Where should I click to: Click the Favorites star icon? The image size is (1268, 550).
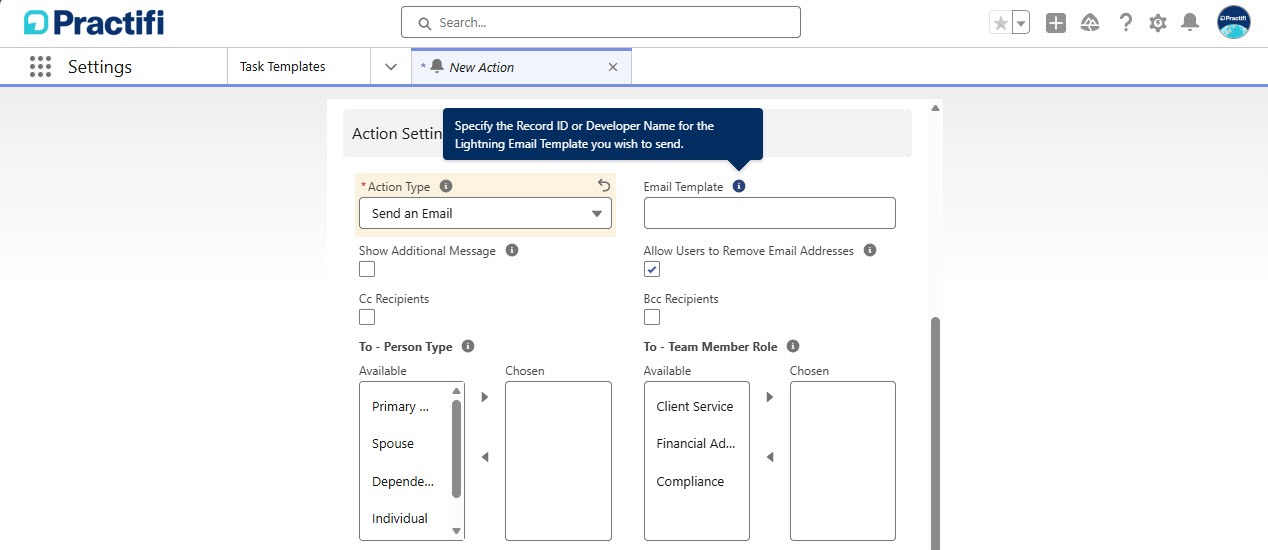1000,23
